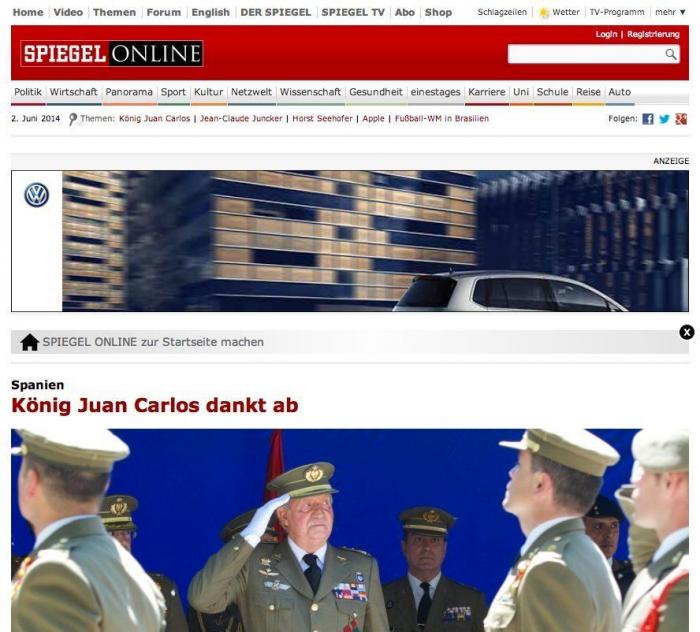Open SPIEGEL's Twitter icon
Image resolution: width=700 pixels, height=632 pixels.
point(664,119)
